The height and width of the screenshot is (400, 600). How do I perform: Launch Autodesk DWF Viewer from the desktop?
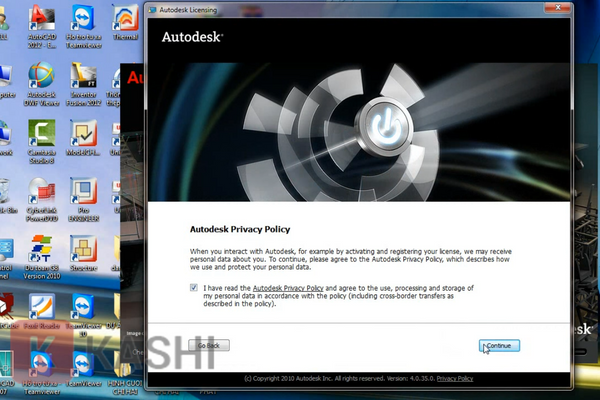[x=41, y=80]
